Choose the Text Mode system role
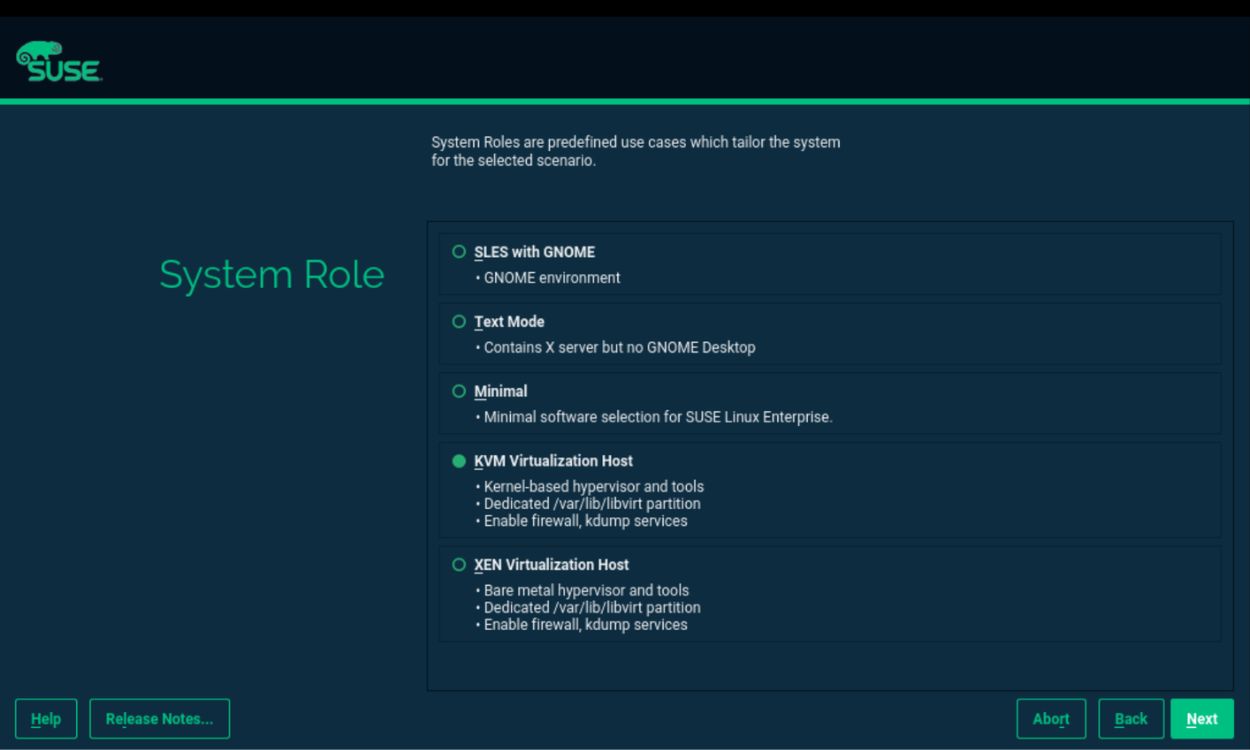Viewport: 1250px width, 750px height. pos(459,322)
